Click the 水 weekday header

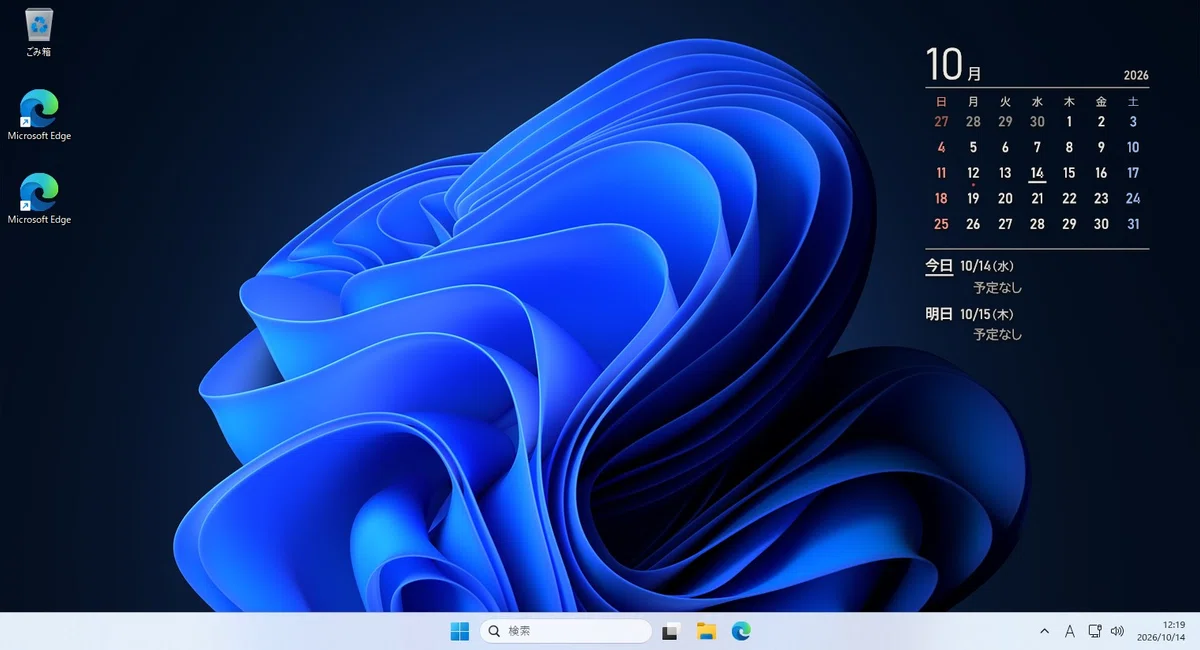(x=1037, y=101)
